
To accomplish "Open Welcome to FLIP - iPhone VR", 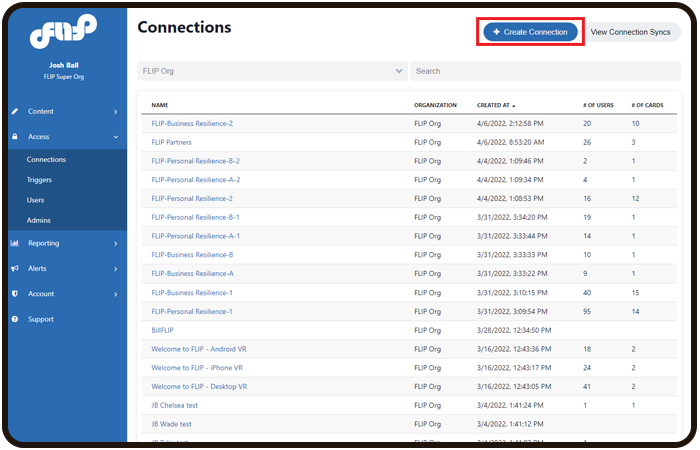I will (x=197, y=368).
